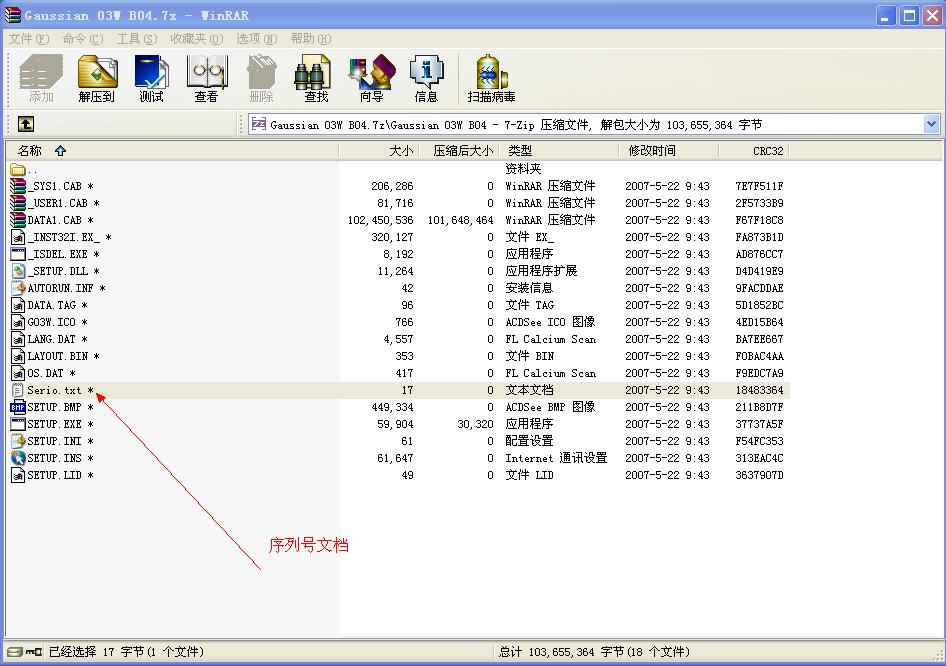Click the AUTORUN.INF file icon
The image size is (946, 666).
pyautogui.click(x=18, y=288)
